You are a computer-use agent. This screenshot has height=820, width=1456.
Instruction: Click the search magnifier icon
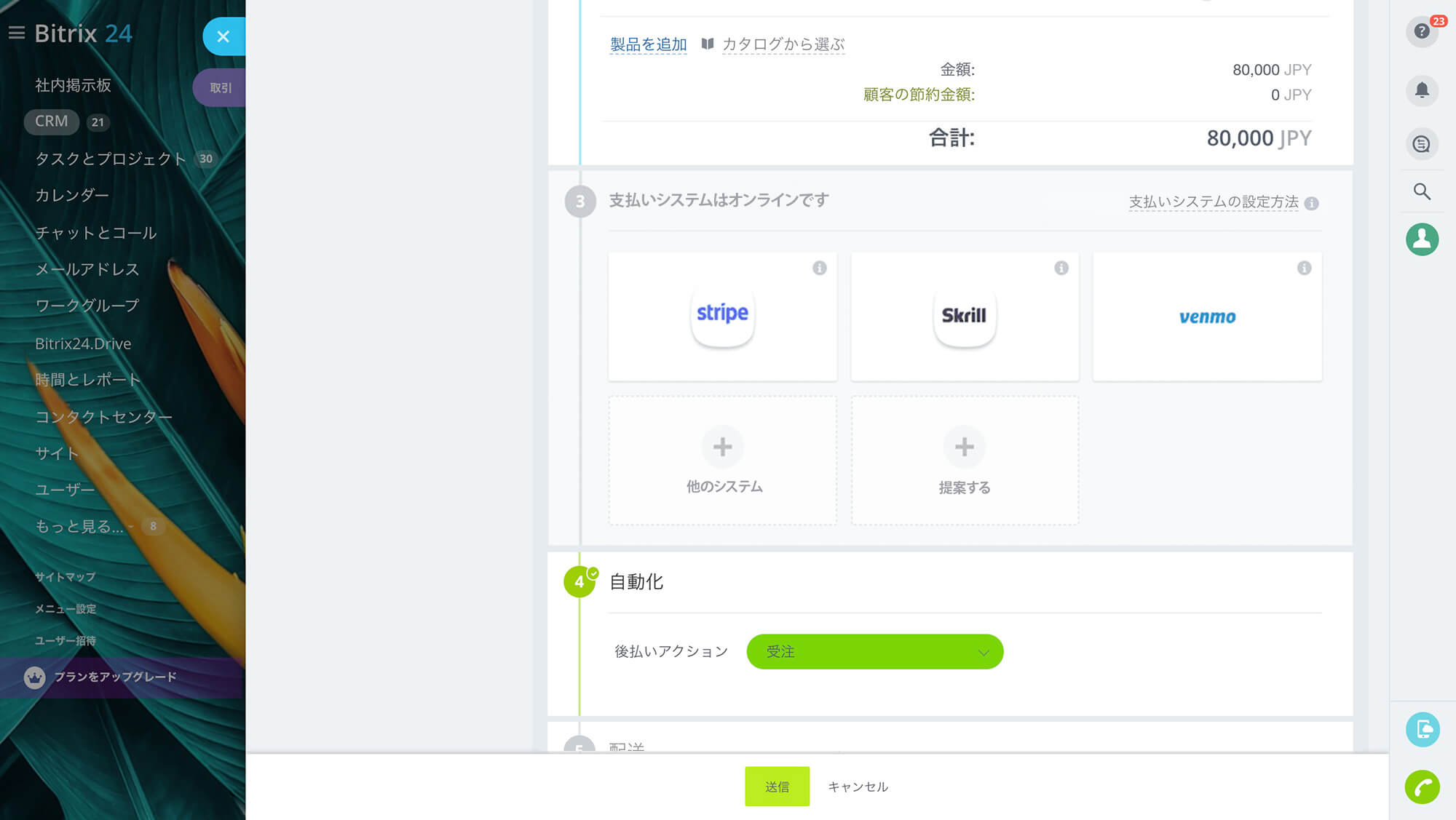[1421, 191]
